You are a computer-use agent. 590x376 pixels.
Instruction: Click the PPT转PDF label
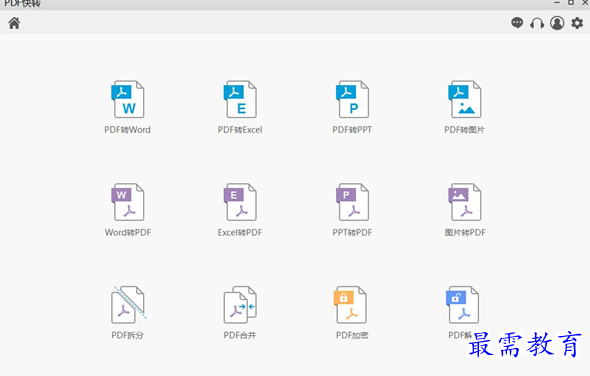coord(352,233)
